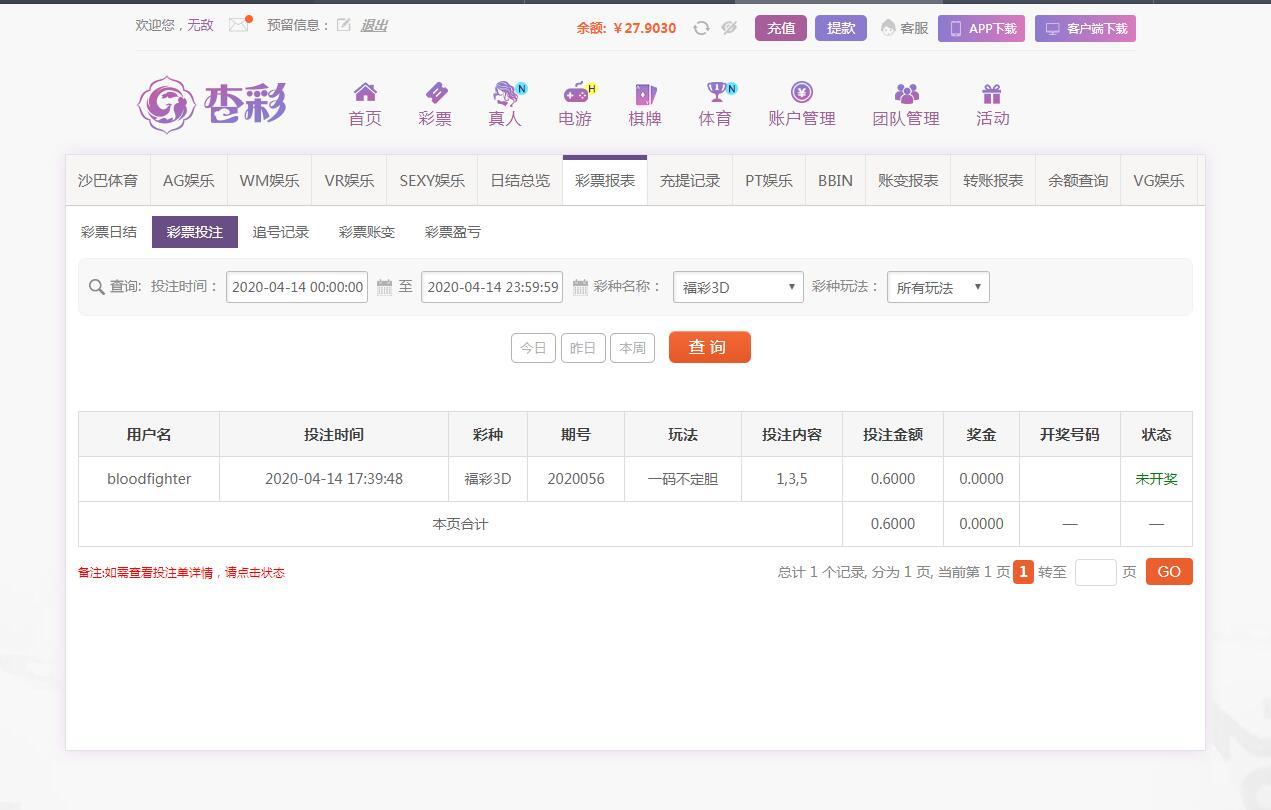Hide the balance with eye icon

point(729,28)
